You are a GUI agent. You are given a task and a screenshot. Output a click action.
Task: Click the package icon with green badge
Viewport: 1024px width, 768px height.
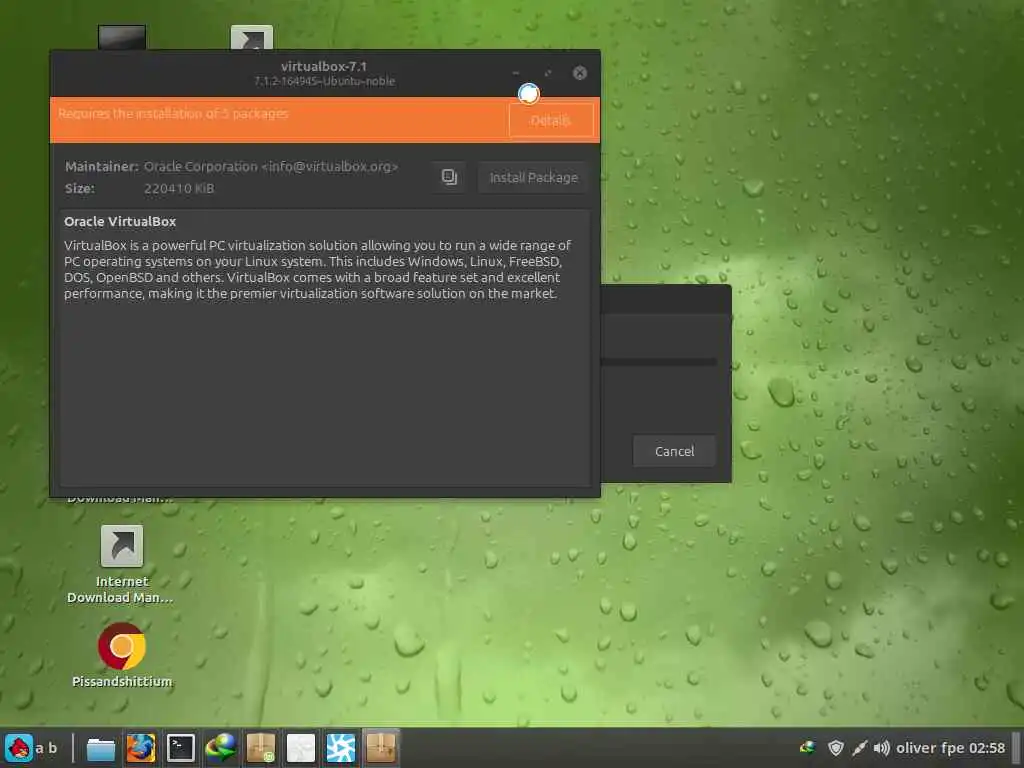coord(261,748)
